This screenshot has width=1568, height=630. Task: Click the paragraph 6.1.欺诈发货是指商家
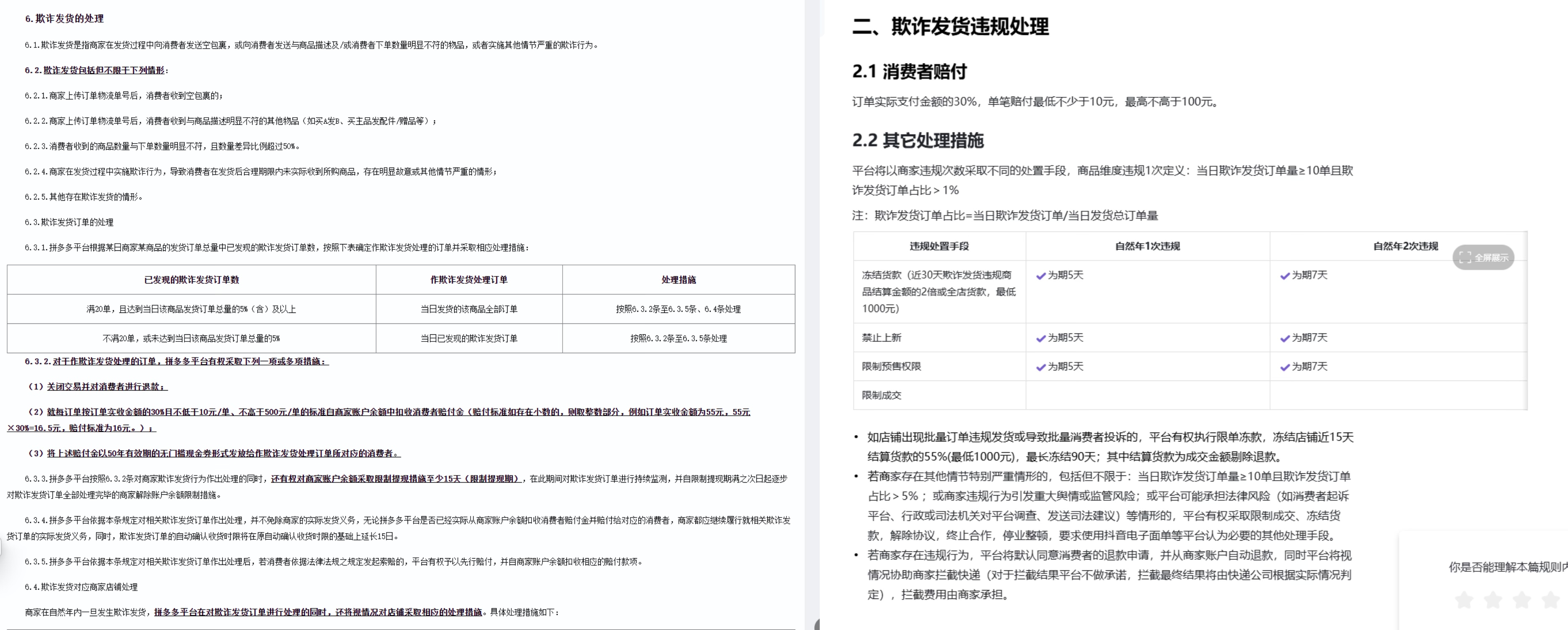[312, 45]
